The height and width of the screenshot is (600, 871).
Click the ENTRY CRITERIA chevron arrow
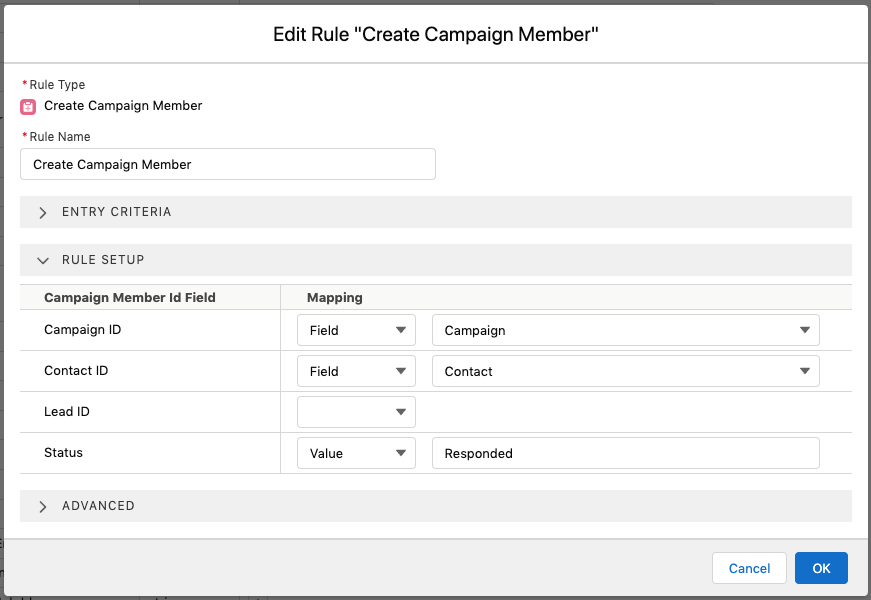[43, 212]
